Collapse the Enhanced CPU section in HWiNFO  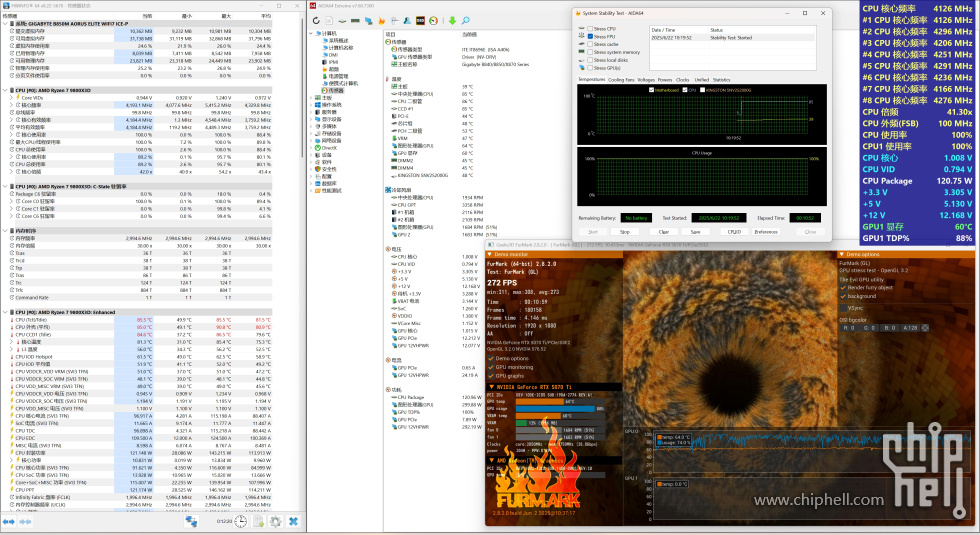click(5, 312)
